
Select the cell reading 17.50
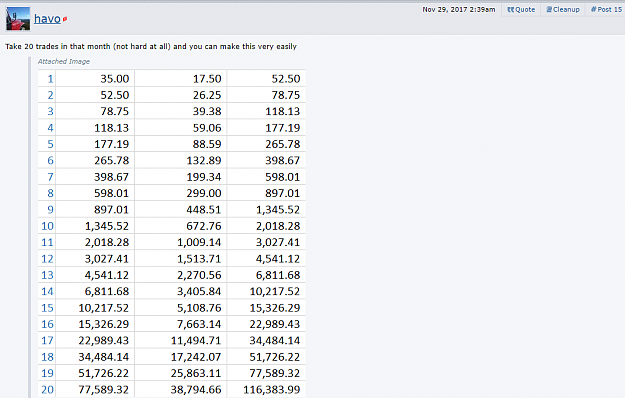pos(181,78)
